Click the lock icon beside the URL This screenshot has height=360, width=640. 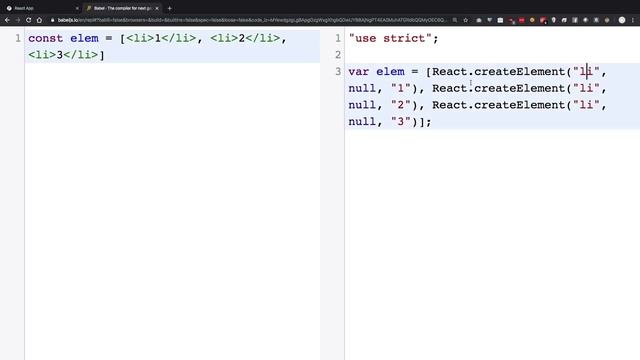point(53,20)
